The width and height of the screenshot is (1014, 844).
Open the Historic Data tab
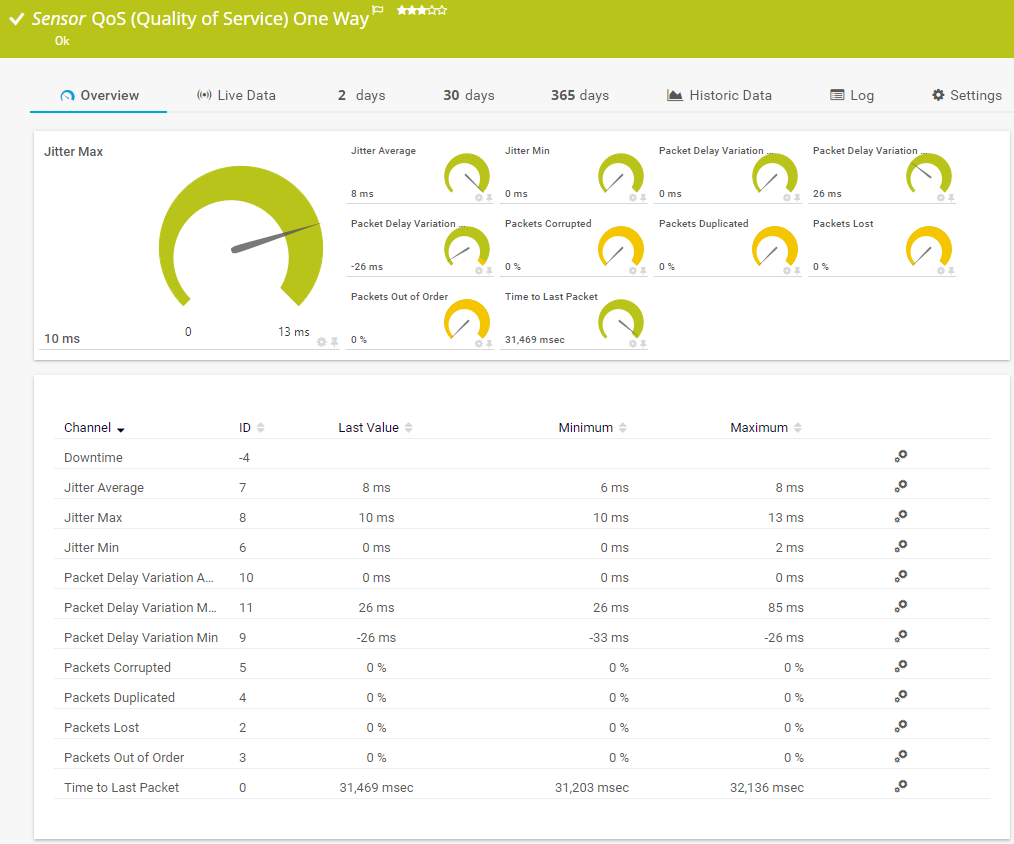tap(719, 96)
